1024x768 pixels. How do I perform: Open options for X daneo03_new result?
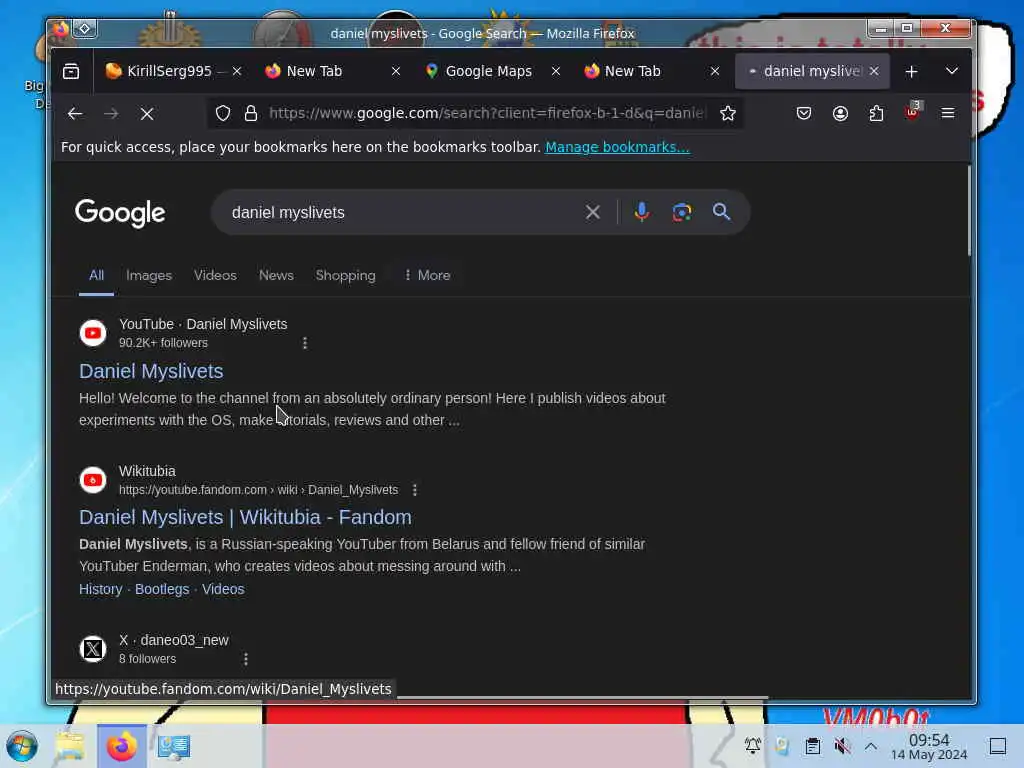[246, 659]
